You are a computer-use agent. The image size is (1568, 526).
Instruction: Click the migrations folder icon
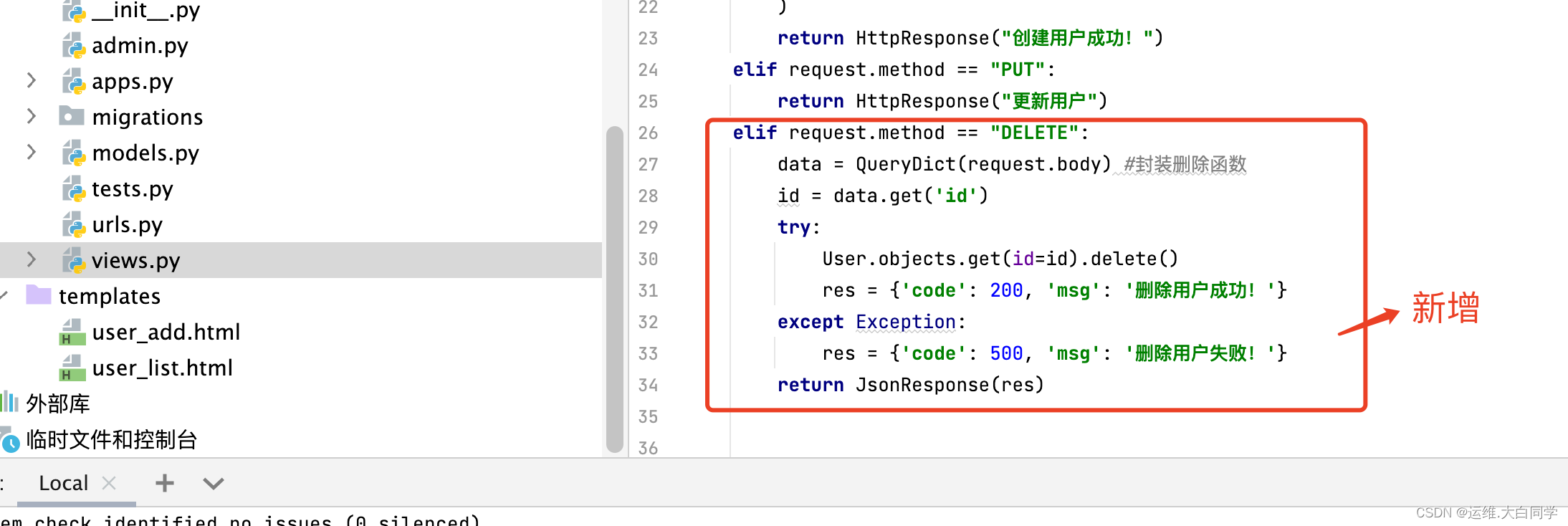(x=72, y=115)
